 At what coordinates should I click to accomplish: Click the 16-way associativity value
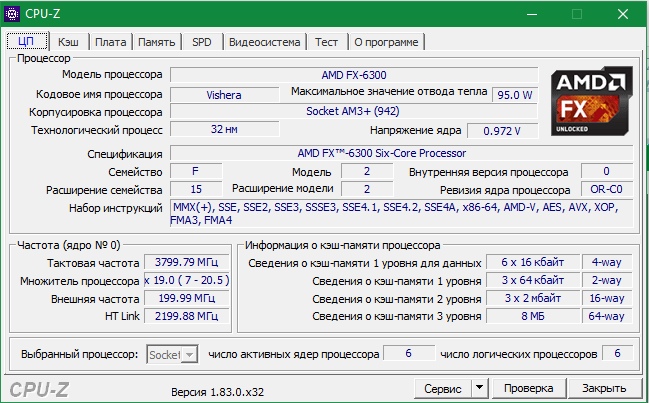(x=607, y=298)
